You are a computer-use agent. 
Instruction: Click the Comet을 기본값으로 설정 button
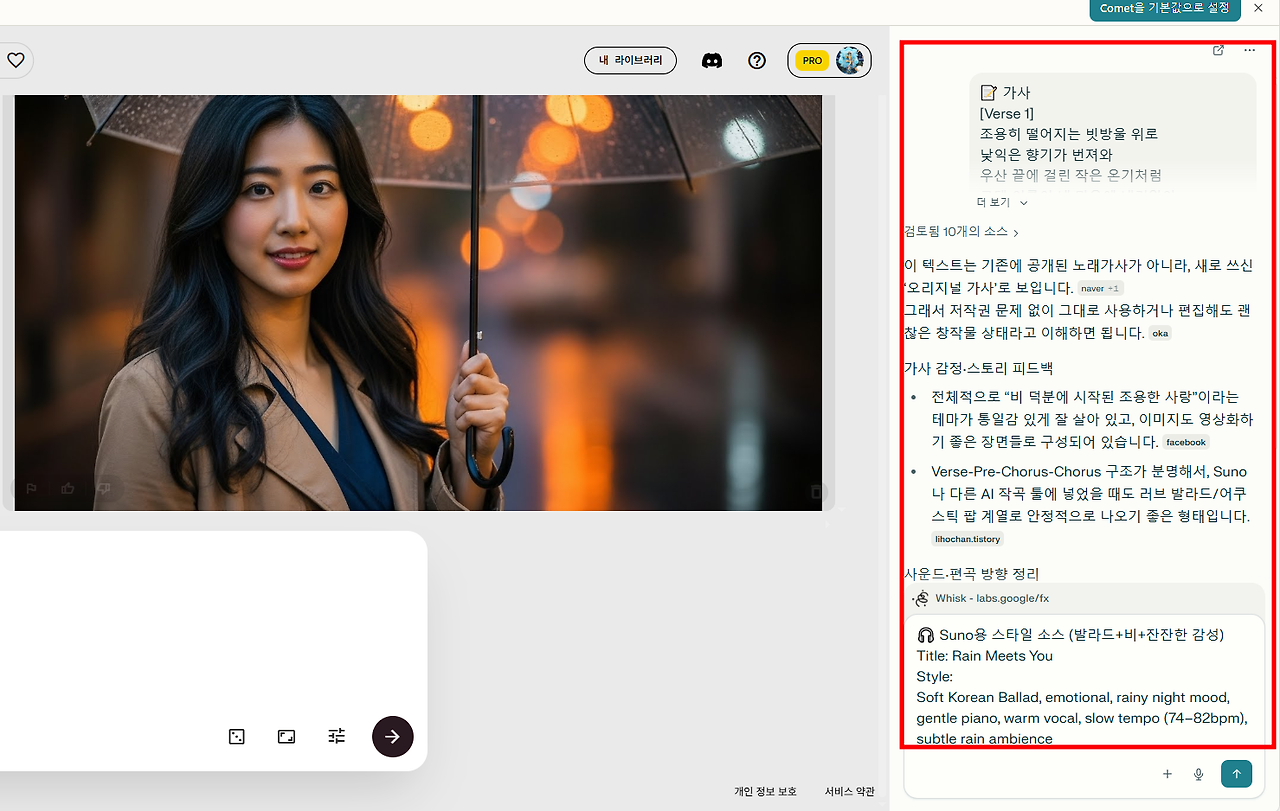pyautogui.click(x=1165, y=9)
